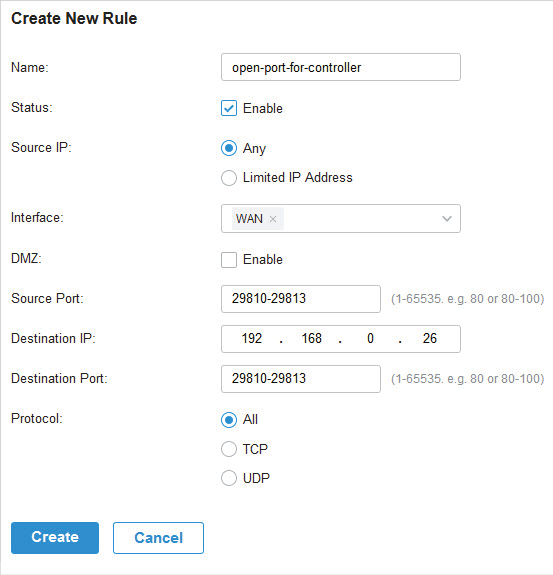Click the WAN tag label in Interface
Viewport: 553px width, 575px height.
click(249, 219)
